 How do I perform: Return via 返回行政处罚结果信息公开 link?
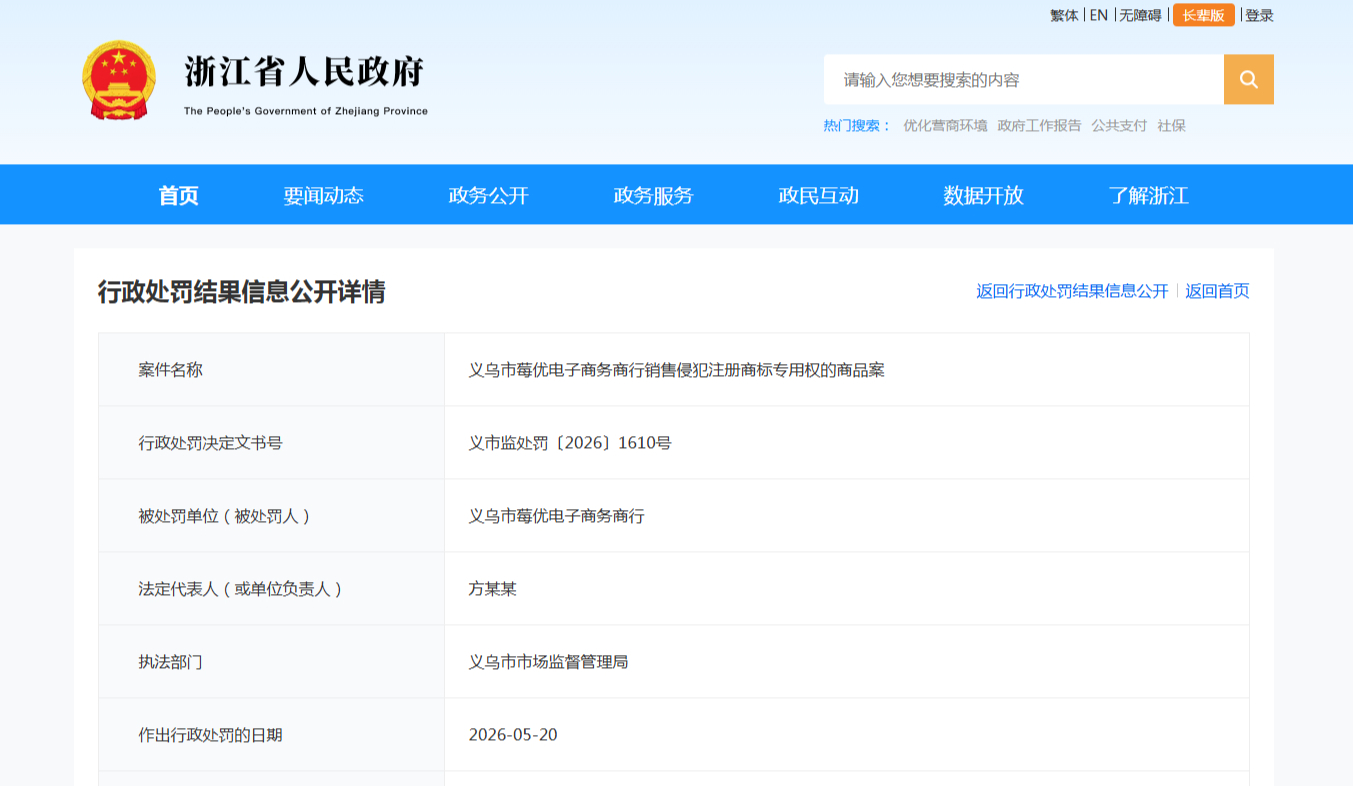tap(1072, 291)
